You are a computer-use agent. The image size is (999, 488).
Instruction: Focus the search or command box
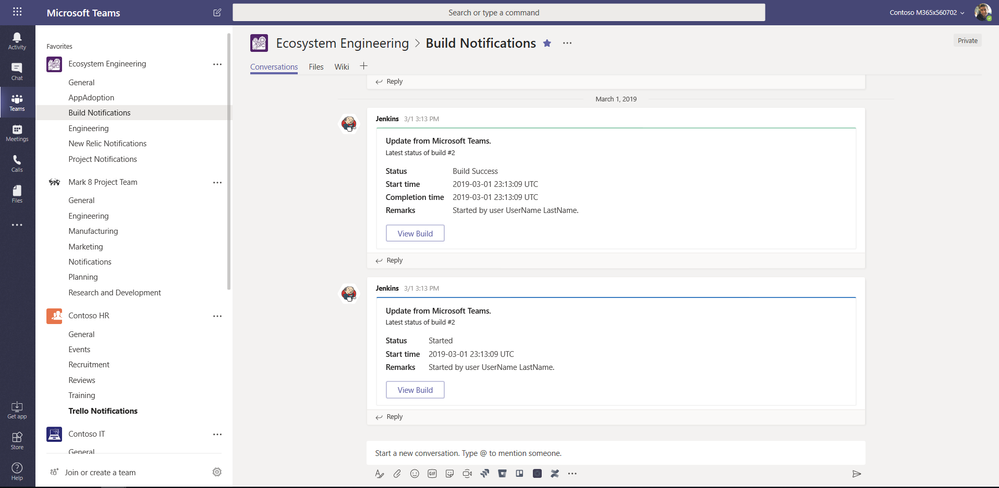tap(499, 13)
